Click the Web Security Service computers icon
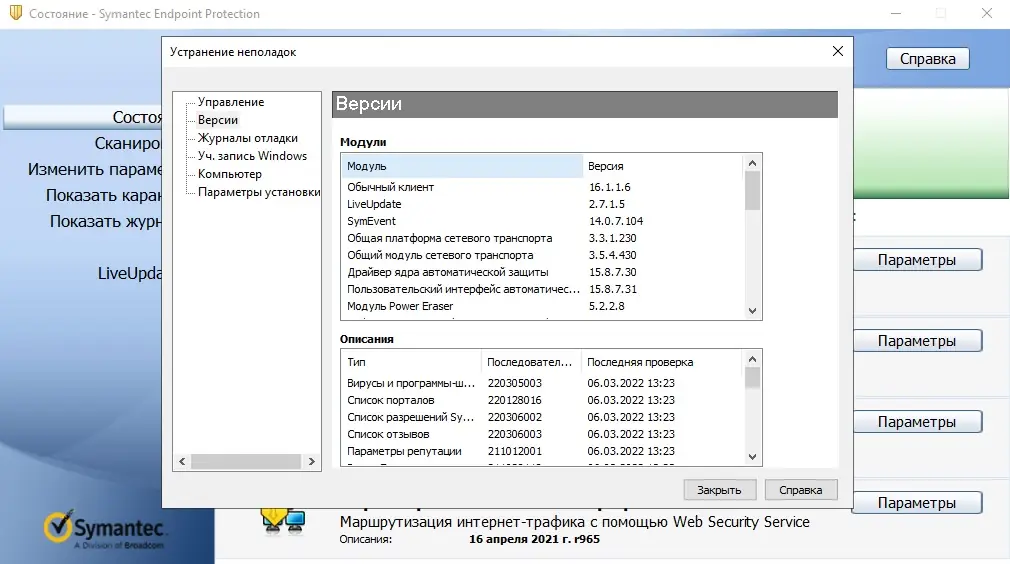 (x=283, y=520)
